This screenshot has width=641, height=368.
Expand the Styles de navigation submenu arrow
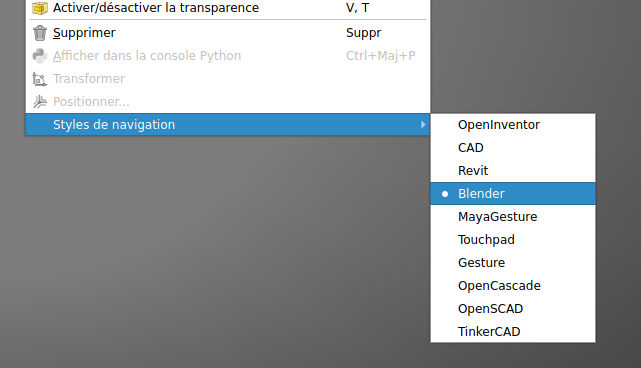coord(423,124)
